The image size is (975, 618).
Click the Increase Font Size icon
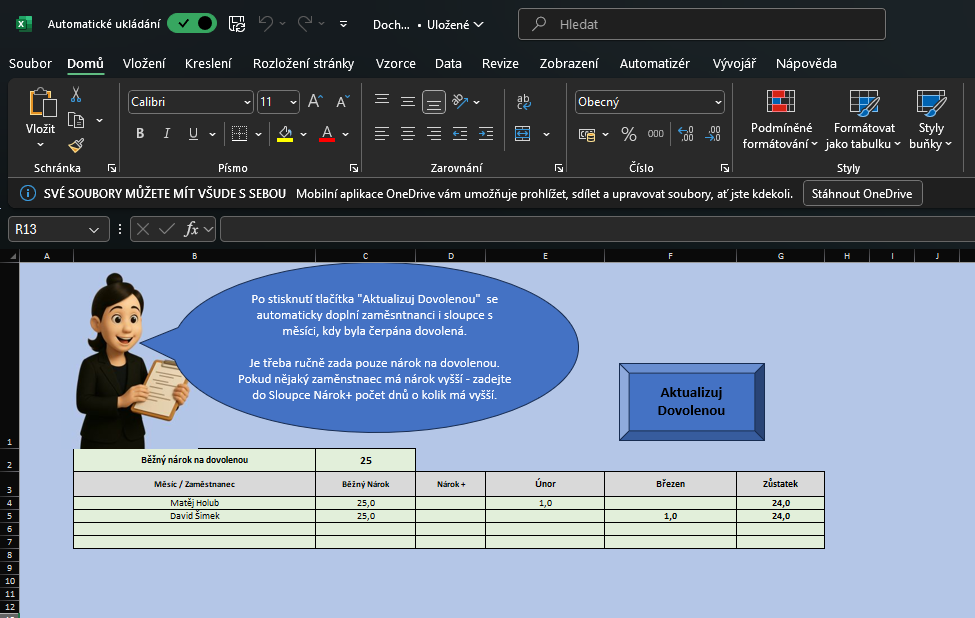(315, 102)
